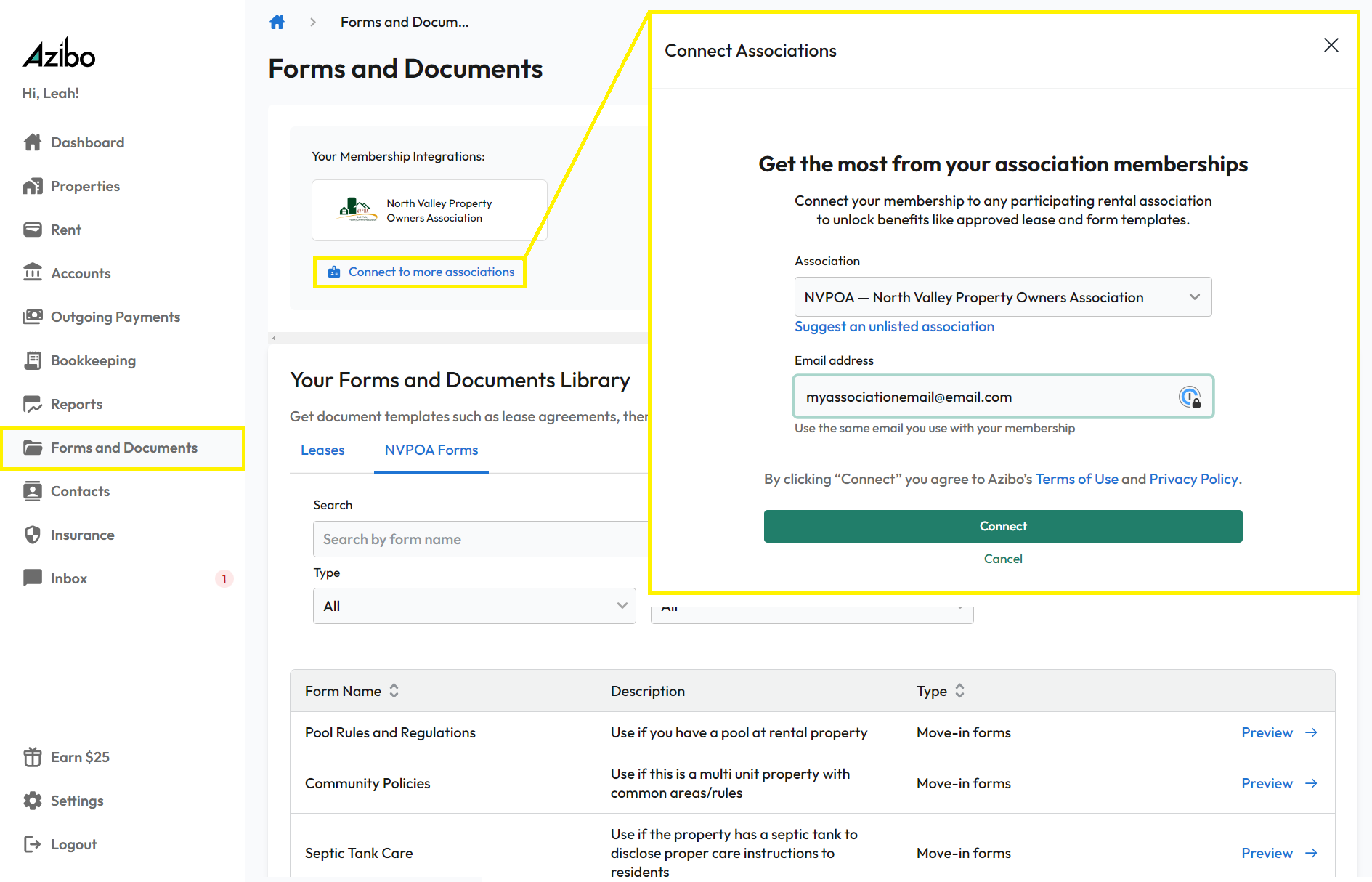The width and height of the screenshot is (1372, 882).
Task: Switch to the Leases tab
Action: click(322, 450)
